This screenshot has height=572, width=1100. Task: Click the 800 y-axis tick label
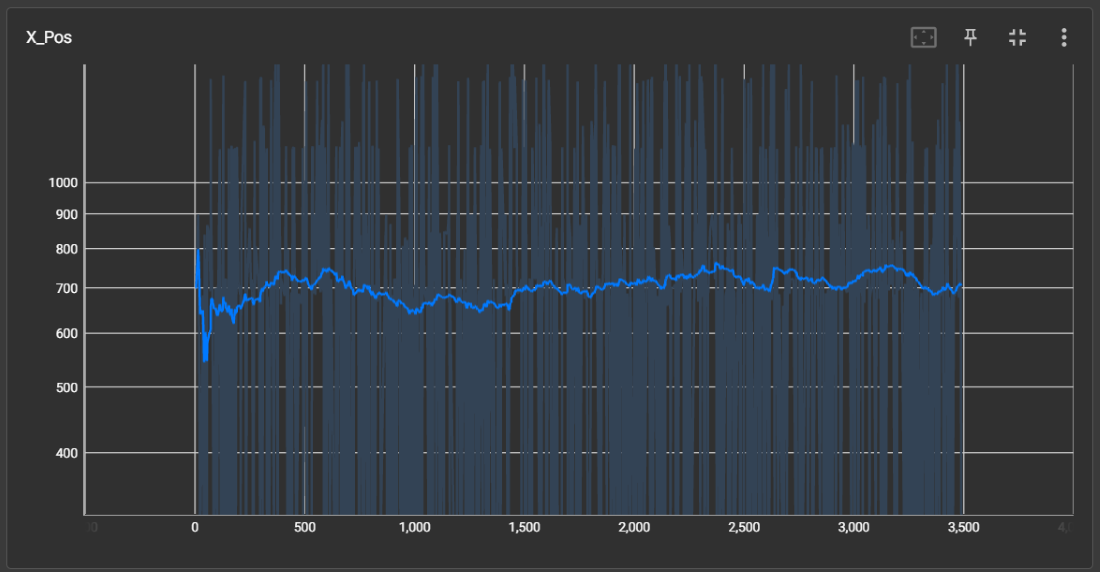66,249
